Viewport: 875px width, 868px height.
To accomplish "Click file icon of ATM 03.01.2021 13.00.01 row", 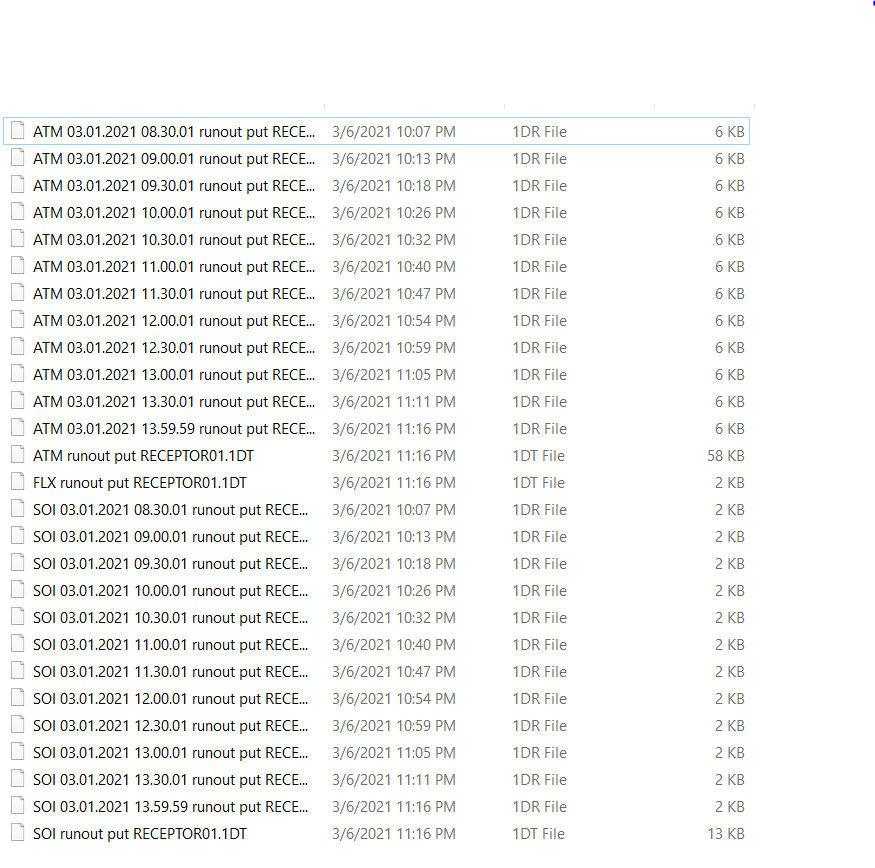I will pyautogui.click(x=18, y=373).
